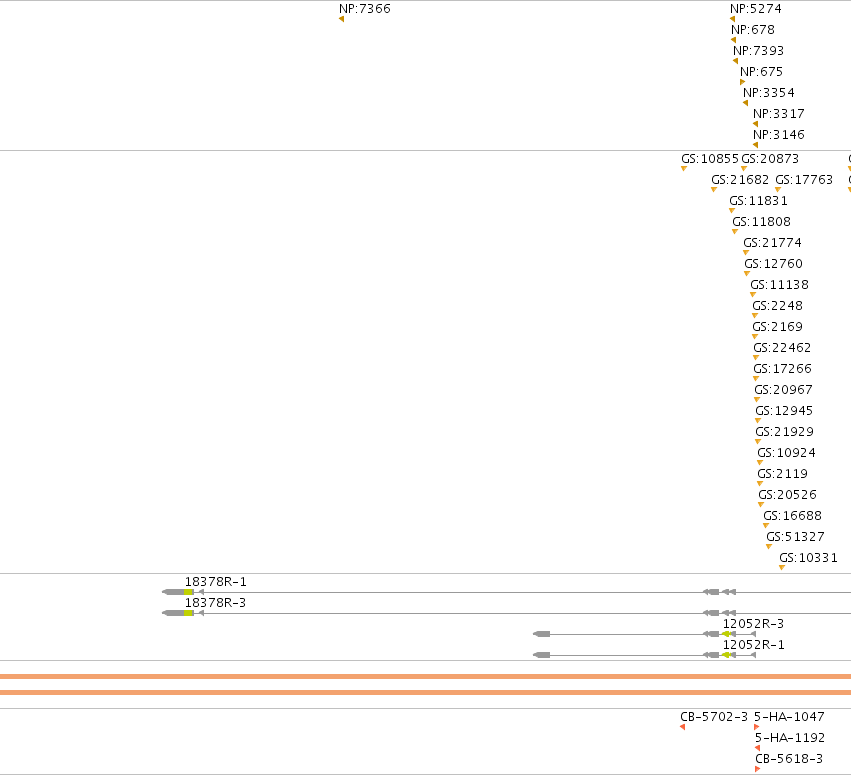851x775 pixels.
Task: Select the NP:7393 insertion label
Action: (x=758, y=50)
